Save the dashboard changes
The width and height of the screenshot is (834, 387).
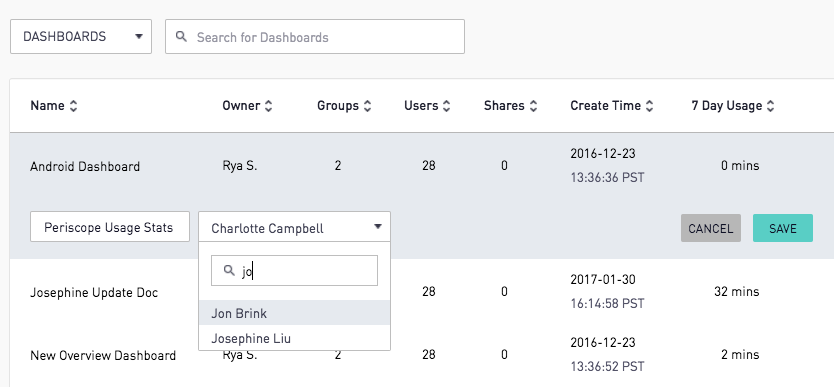click(782, 228)
